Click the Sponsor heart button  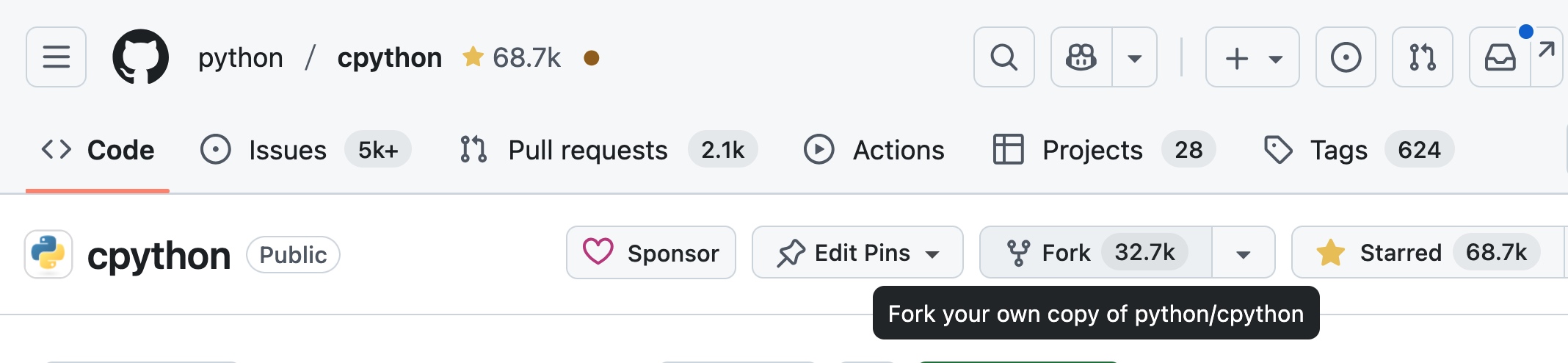coord(651,253)
